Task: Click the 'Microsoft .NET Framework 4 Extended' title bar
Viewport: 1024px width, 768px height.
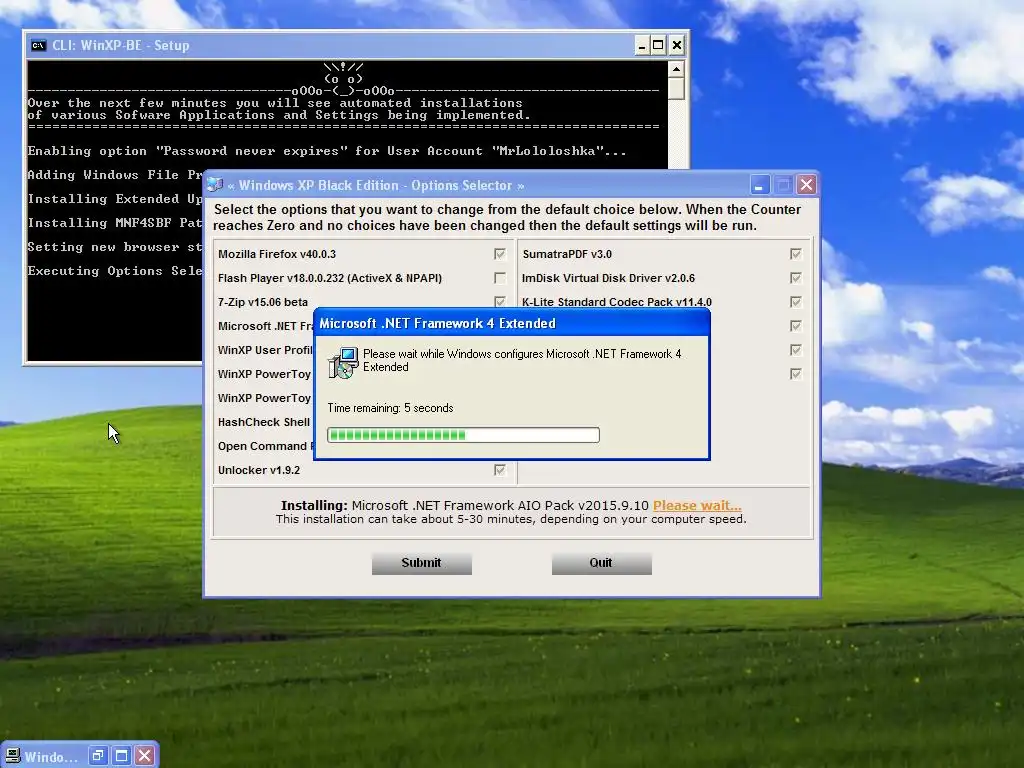Action: (512, 323)
